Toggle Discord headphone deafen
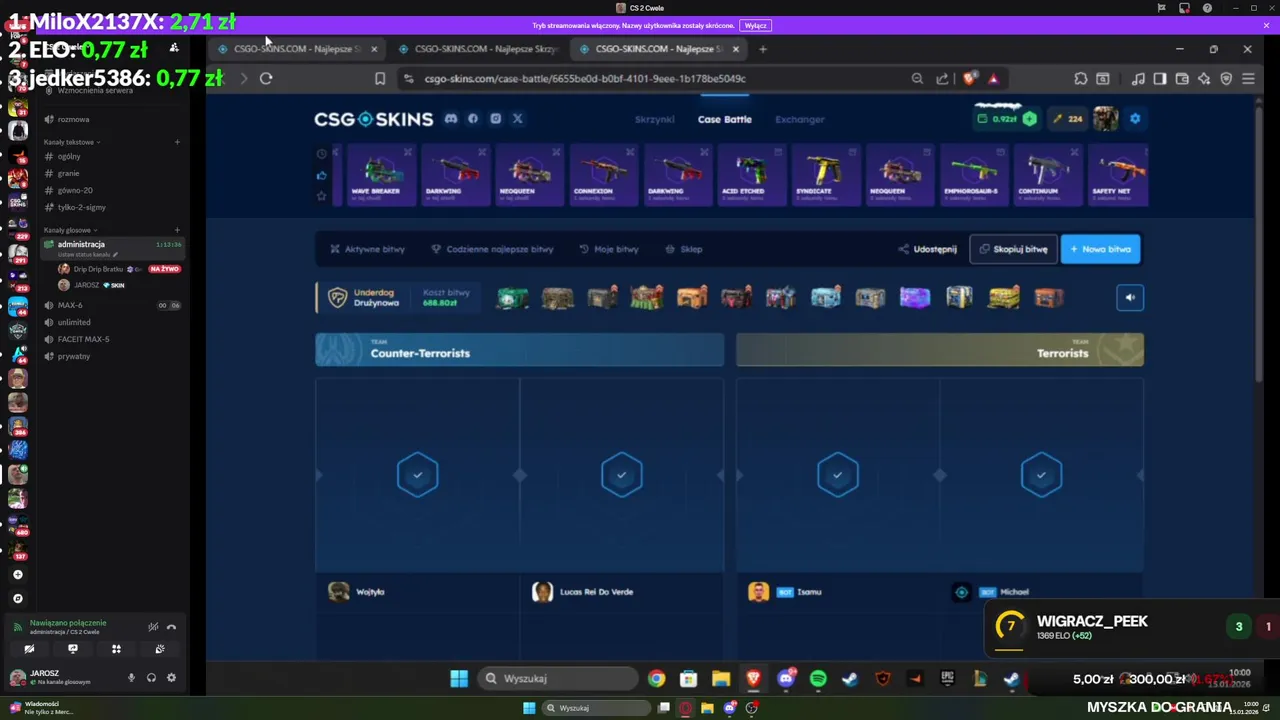Image resolution: width=1280 pixels, height=720 pixels. click(x=151, y=677)
